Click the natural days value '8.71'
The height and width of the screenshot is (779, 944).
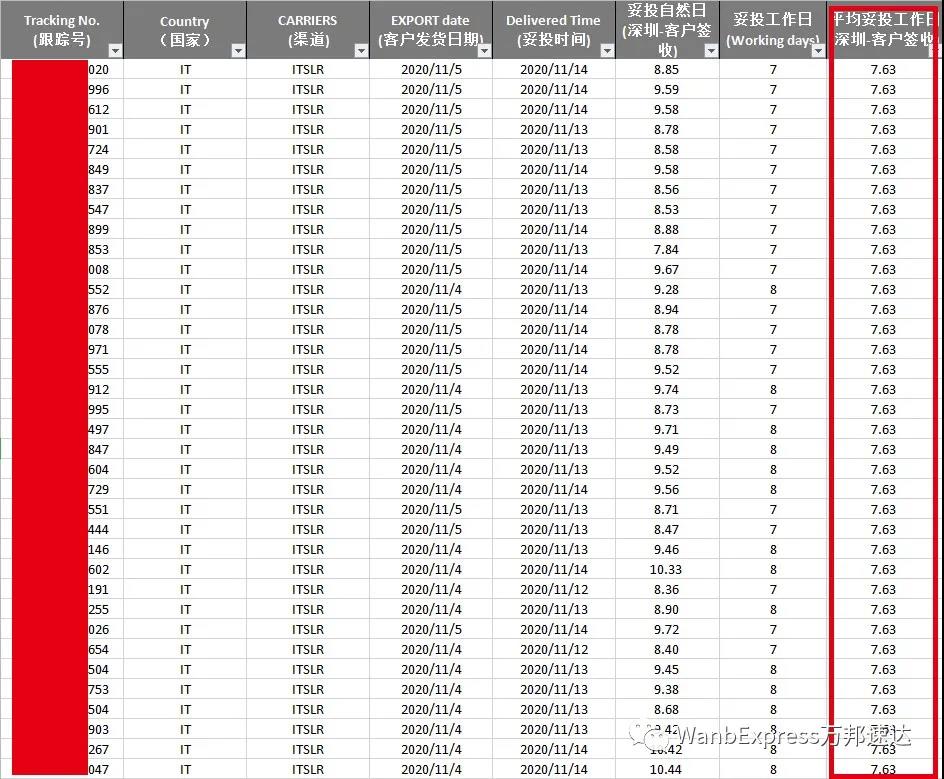[x=666, y=509]
